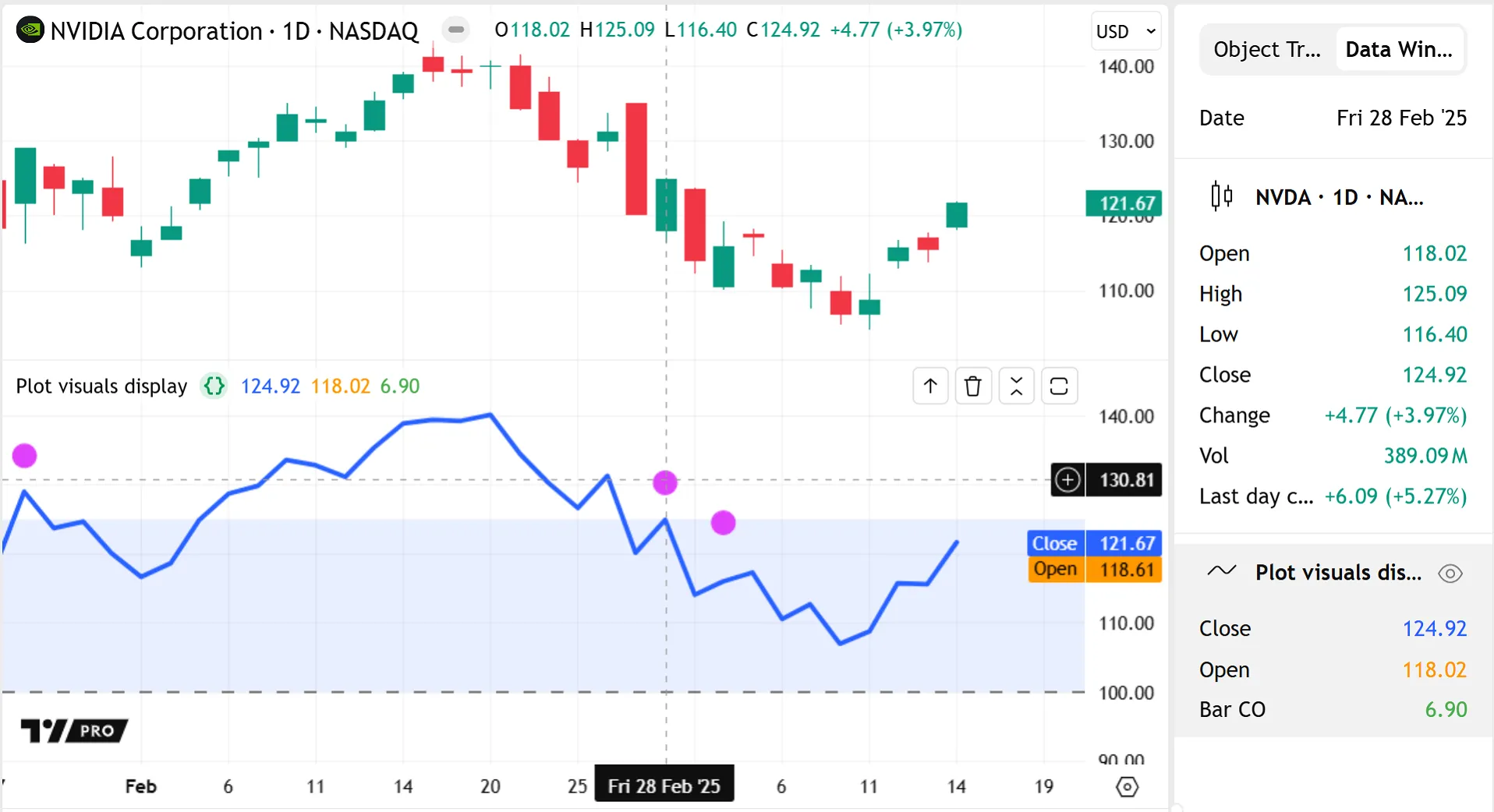This screenshot has width=1494, height=812.
Task: Move the indicator pane up
Action: [x=930, y=386]
